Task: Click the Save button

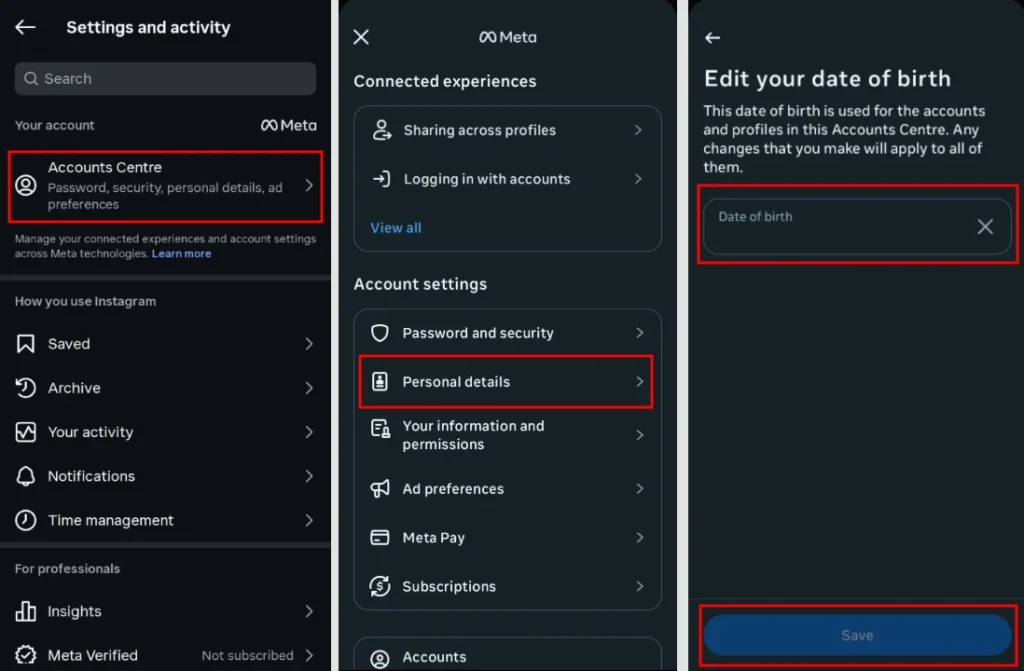Action: coord(857,635)
